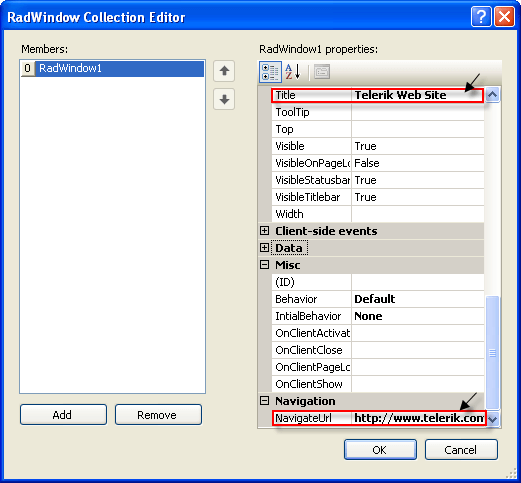Image resolution: width=521 pixels, height=483 pixels.
Task: Expand the Client-side events category
Action: [x=264, y=231]
